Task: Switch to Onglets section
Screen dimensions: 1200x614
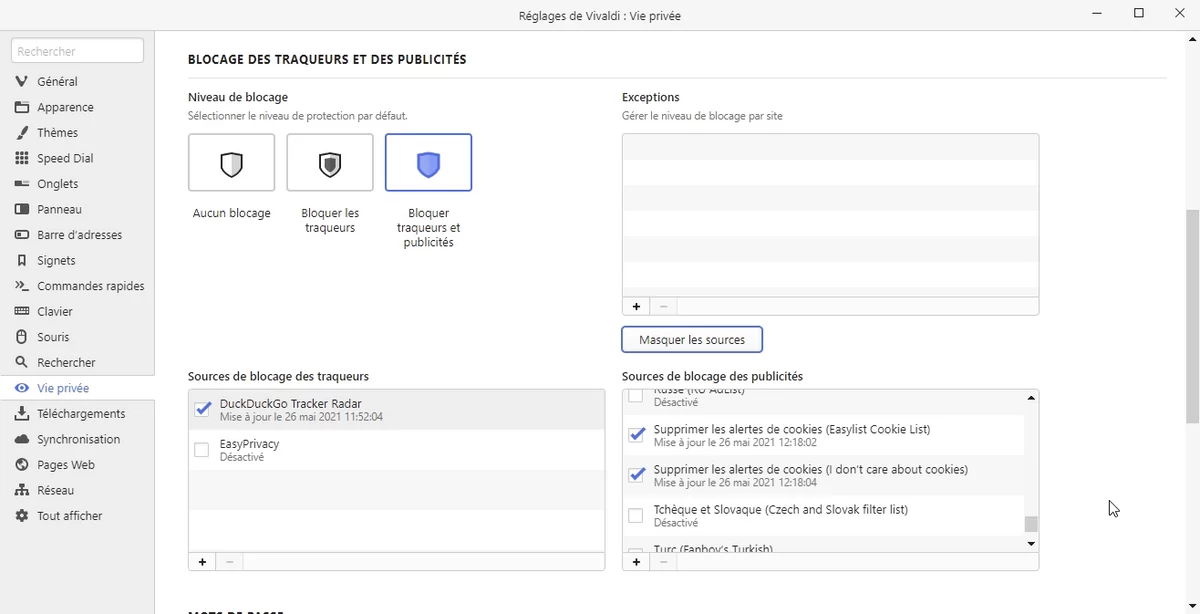Action: (57, 184)
